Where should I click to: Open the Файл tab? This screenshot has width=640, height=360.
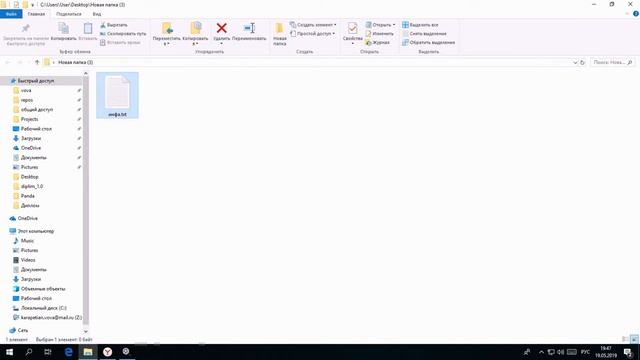coord(11,14)
